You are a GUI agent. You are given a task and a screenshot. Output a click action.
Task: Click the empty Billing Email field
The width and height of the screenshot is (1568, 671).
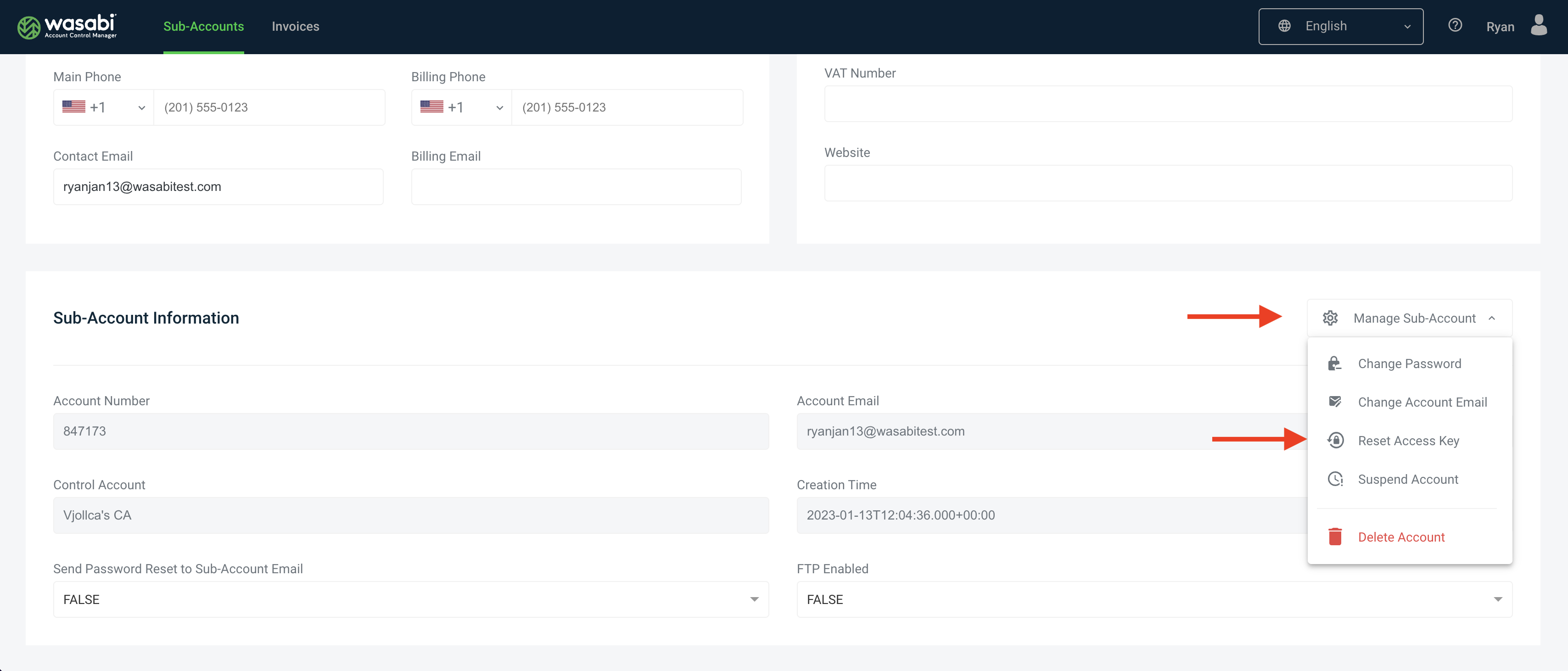[576, 186]
